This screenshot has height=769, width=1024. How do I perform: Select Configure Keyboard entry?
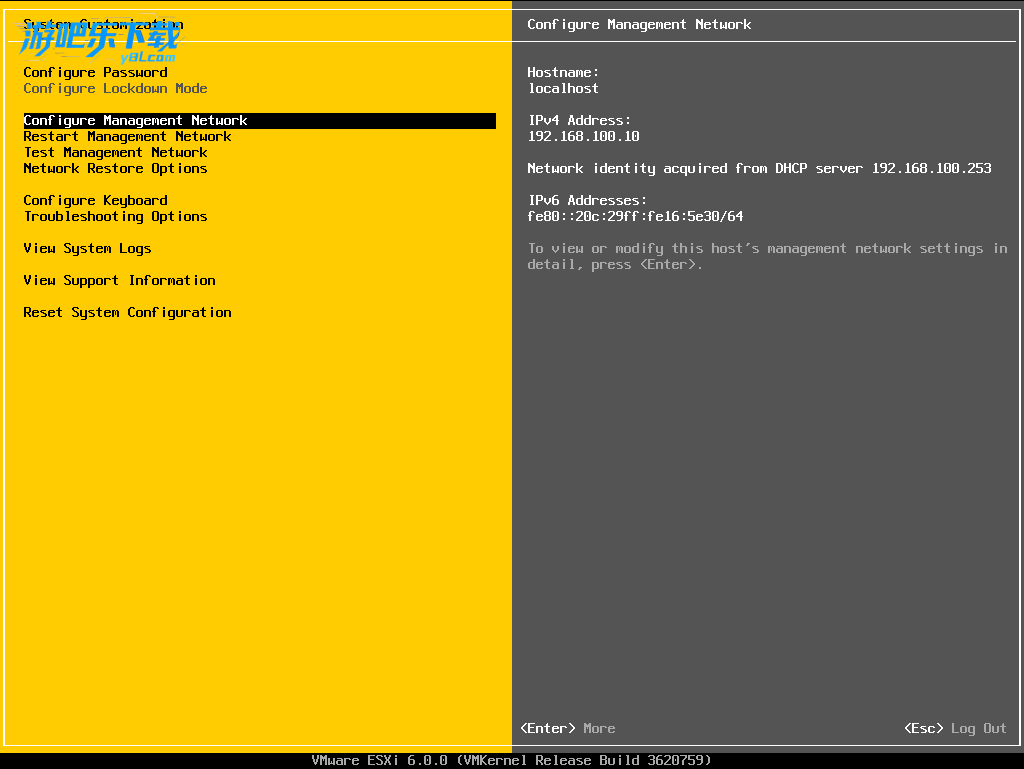95,200
